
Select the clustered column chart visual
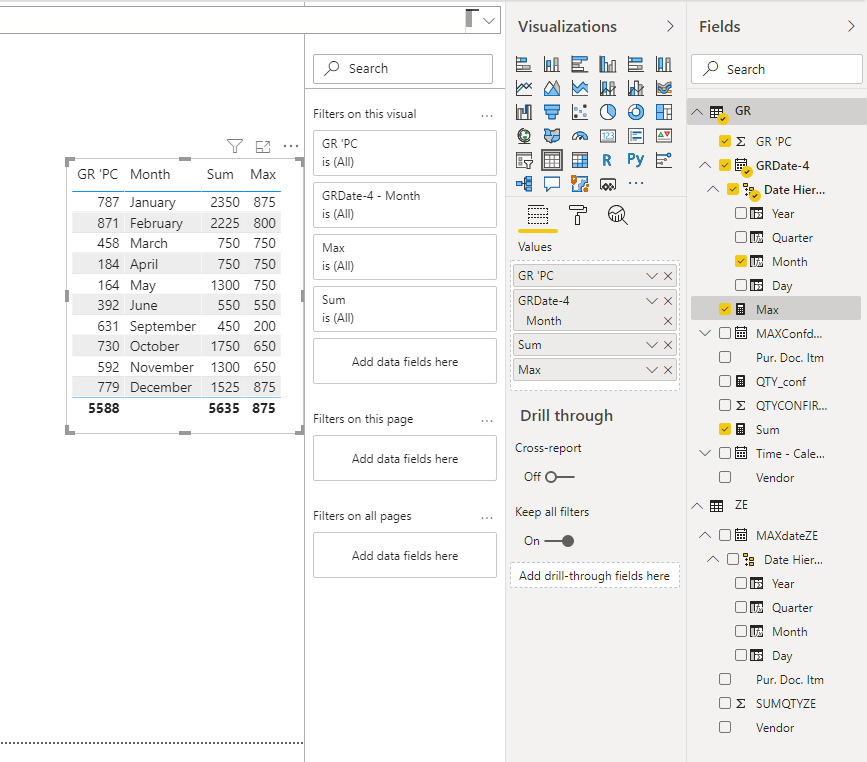pos(608,65)
